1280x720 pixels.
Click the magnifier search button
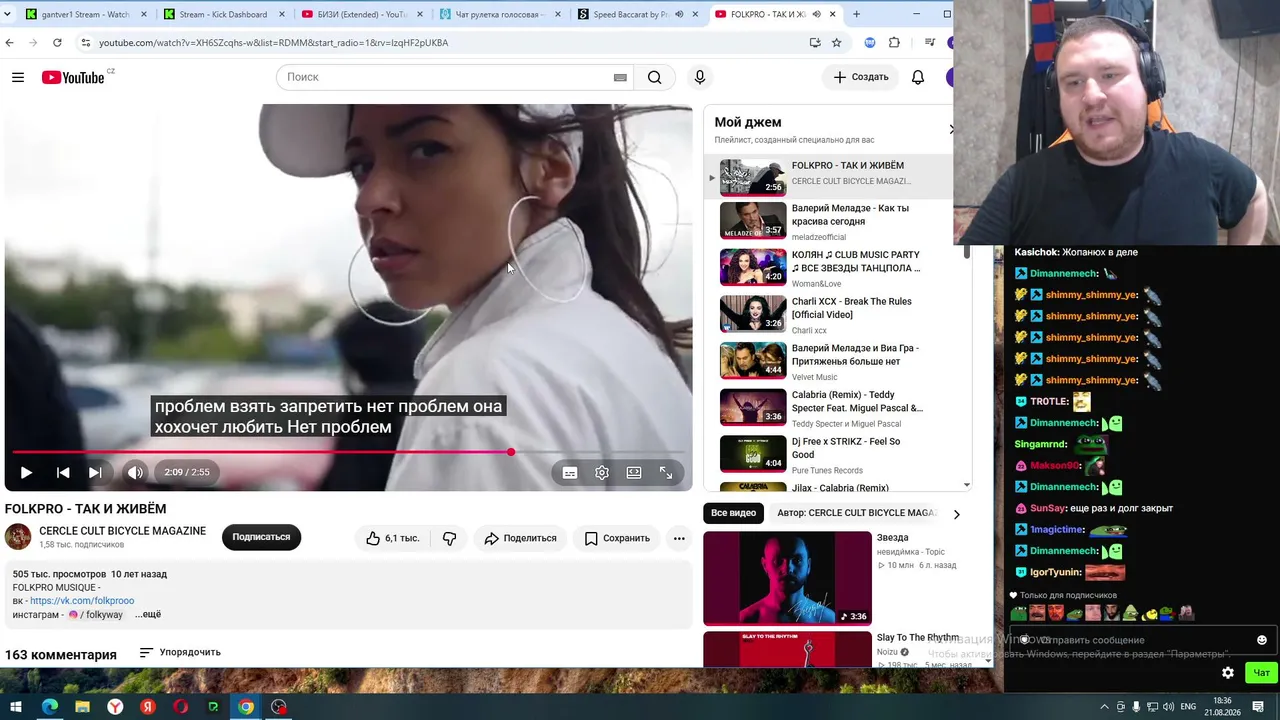(654, 77)
